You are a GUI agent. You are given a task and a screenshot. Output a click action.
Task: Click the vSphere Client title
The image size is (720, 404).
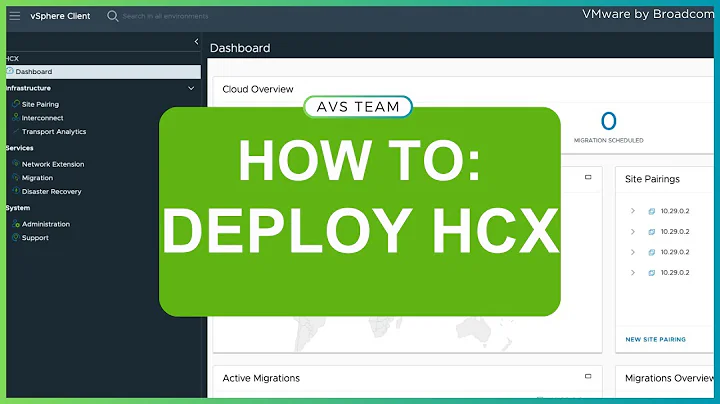click(60, 16)
